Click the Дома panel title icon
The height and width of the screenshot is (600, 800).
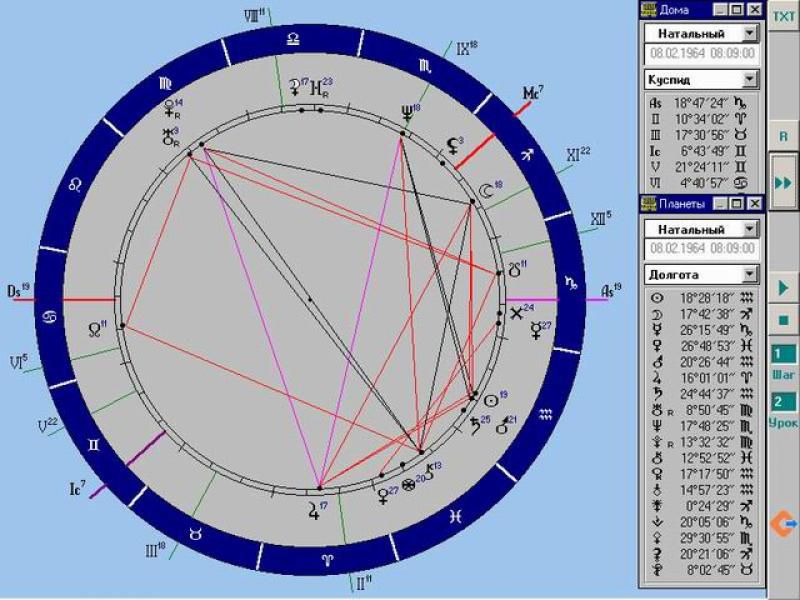click(649, 10)
